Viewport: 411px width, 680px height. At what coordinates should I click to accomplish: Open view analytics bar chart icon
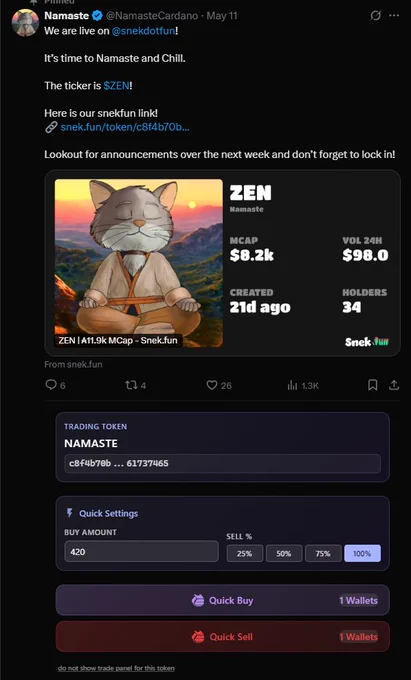[292, 385]
